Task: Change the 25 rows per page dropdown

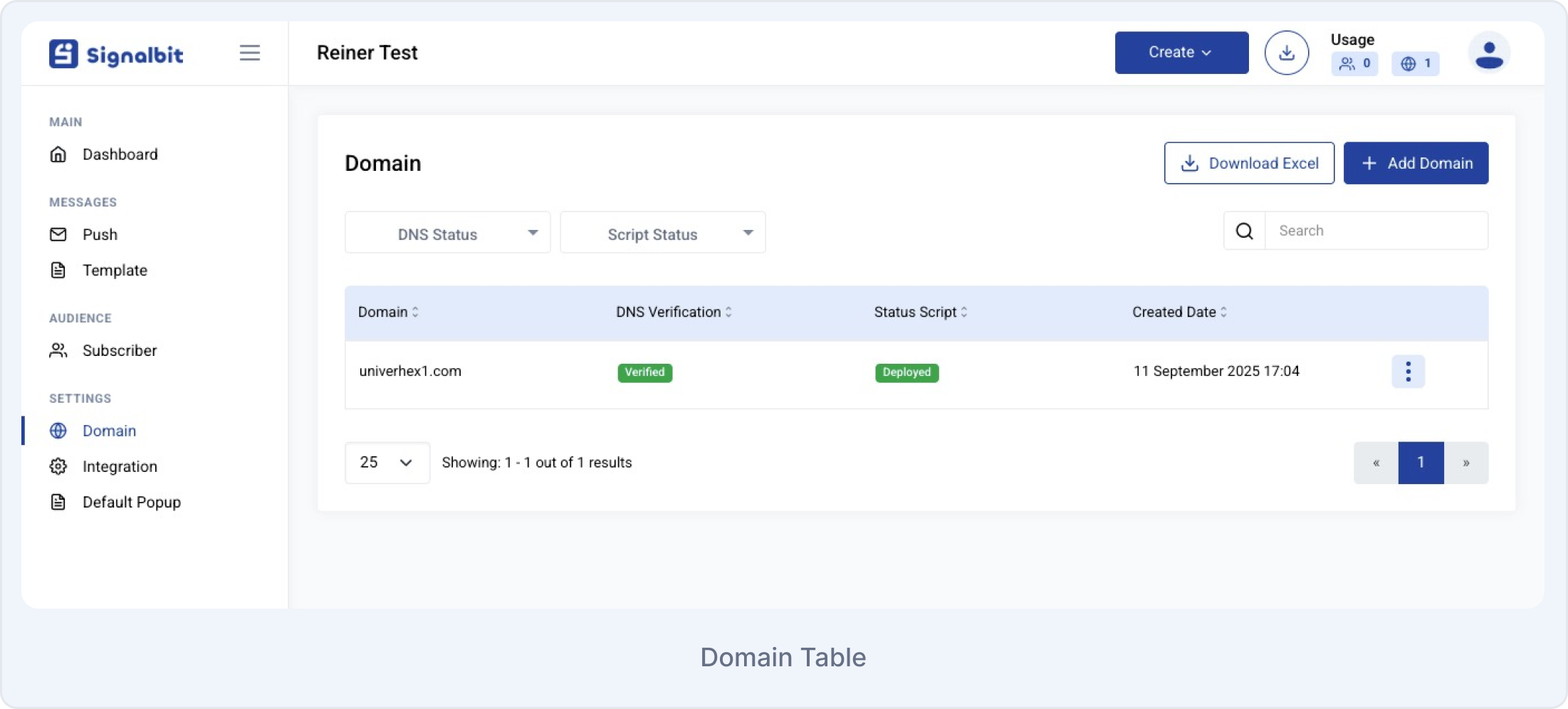Action: (387, 463)
